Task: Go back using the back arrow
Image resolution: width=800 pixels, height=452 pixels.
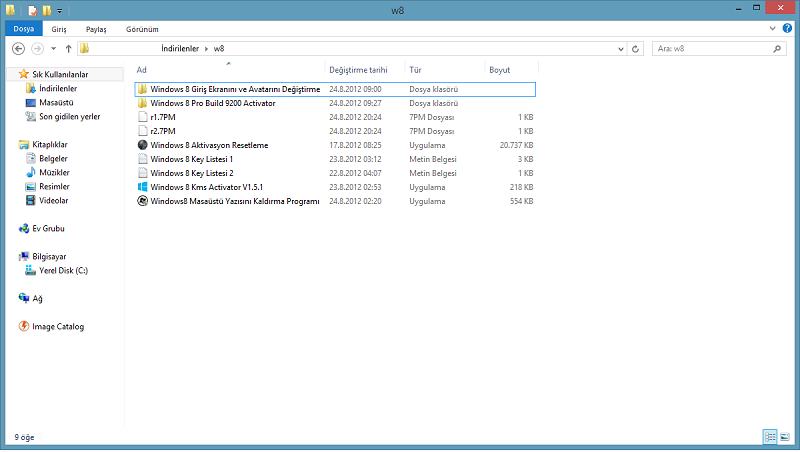Action: (x=18, y=48)
